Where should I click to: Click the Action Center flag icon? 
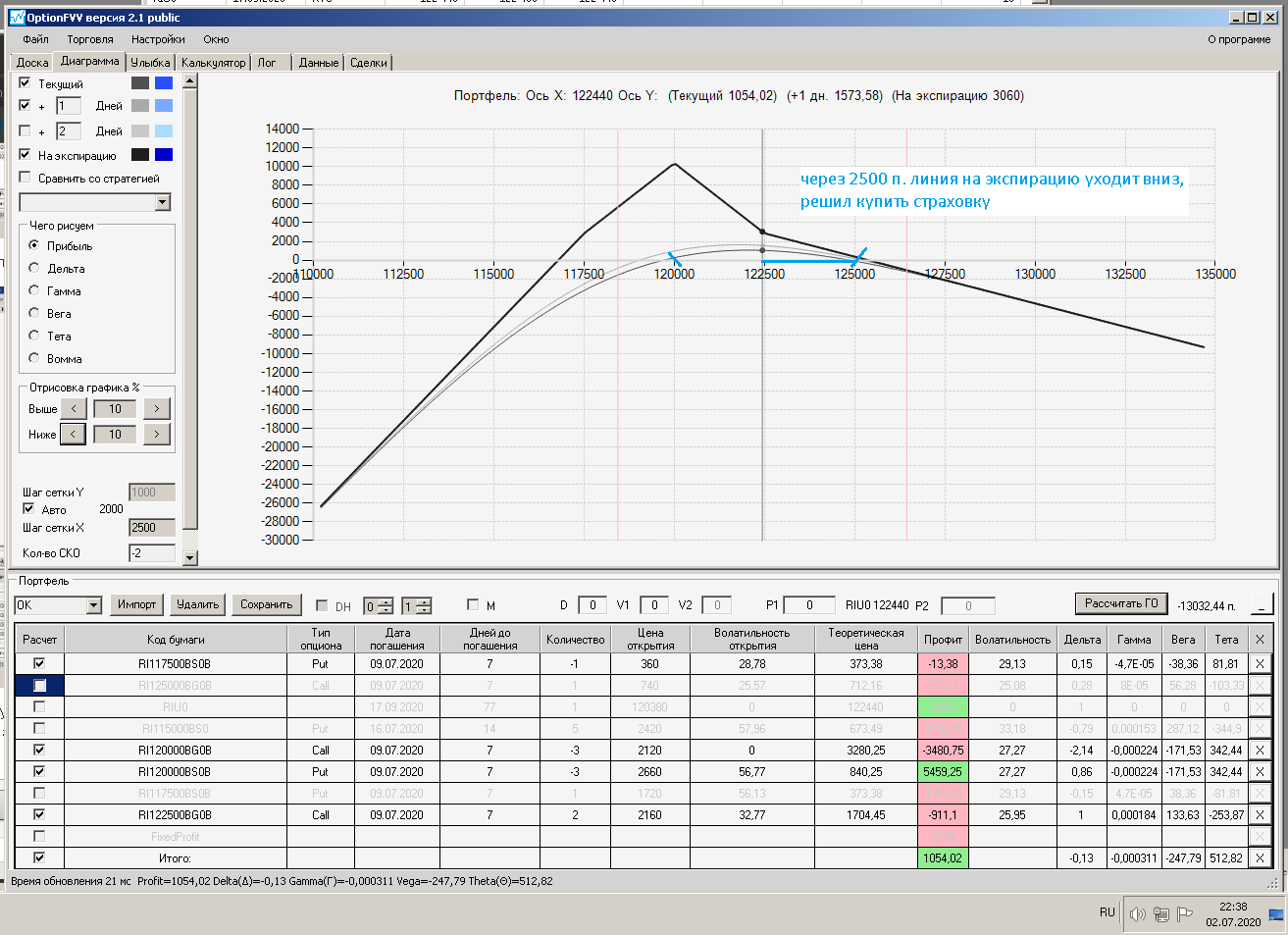[x=1185, y=914]
